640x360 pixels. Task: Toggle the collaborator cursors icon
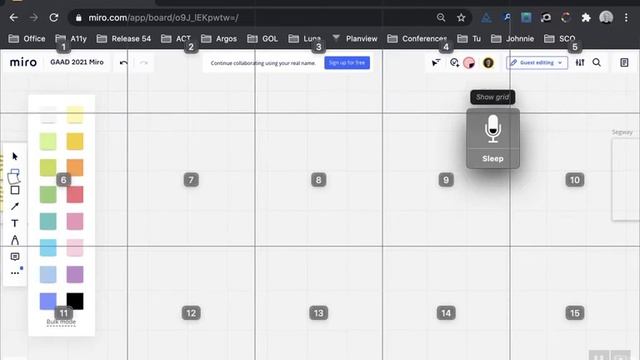436,63
